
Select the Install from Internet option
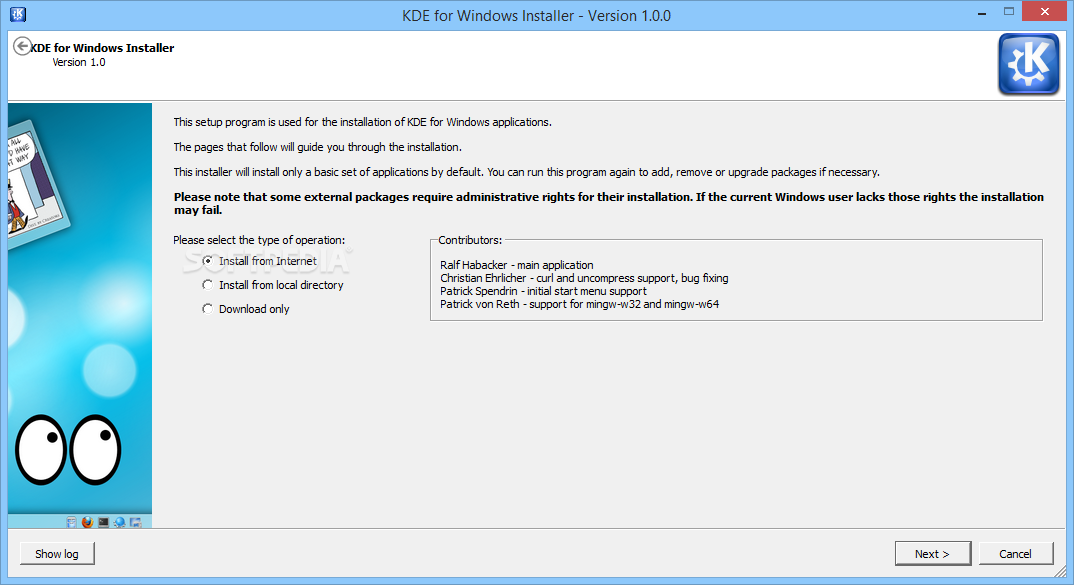208,261
